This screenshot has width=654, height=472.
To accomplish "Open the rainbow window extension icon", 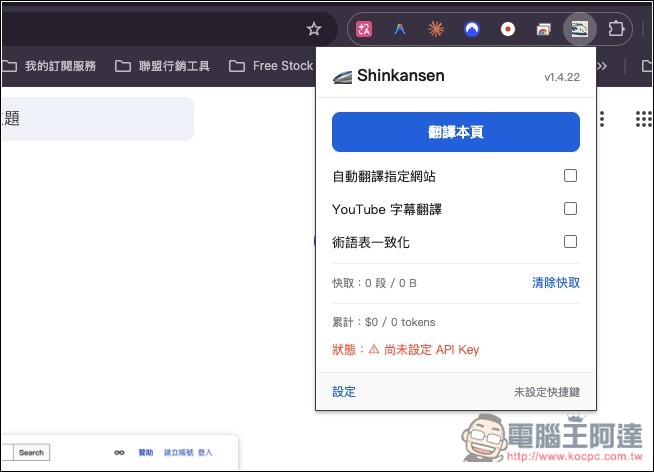I will coord(543,29).
